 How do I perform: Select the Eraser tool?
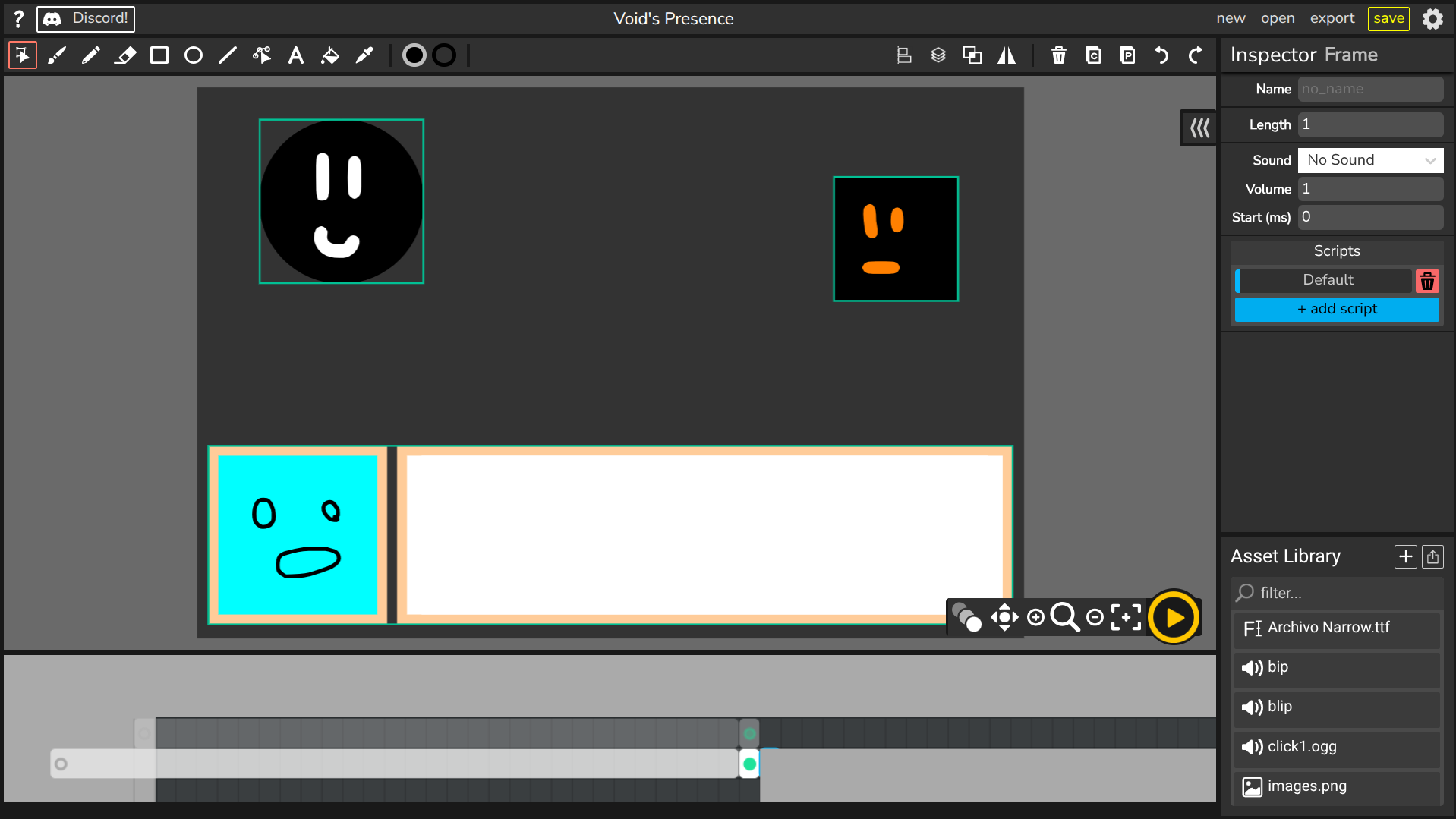tap(125, 55)
